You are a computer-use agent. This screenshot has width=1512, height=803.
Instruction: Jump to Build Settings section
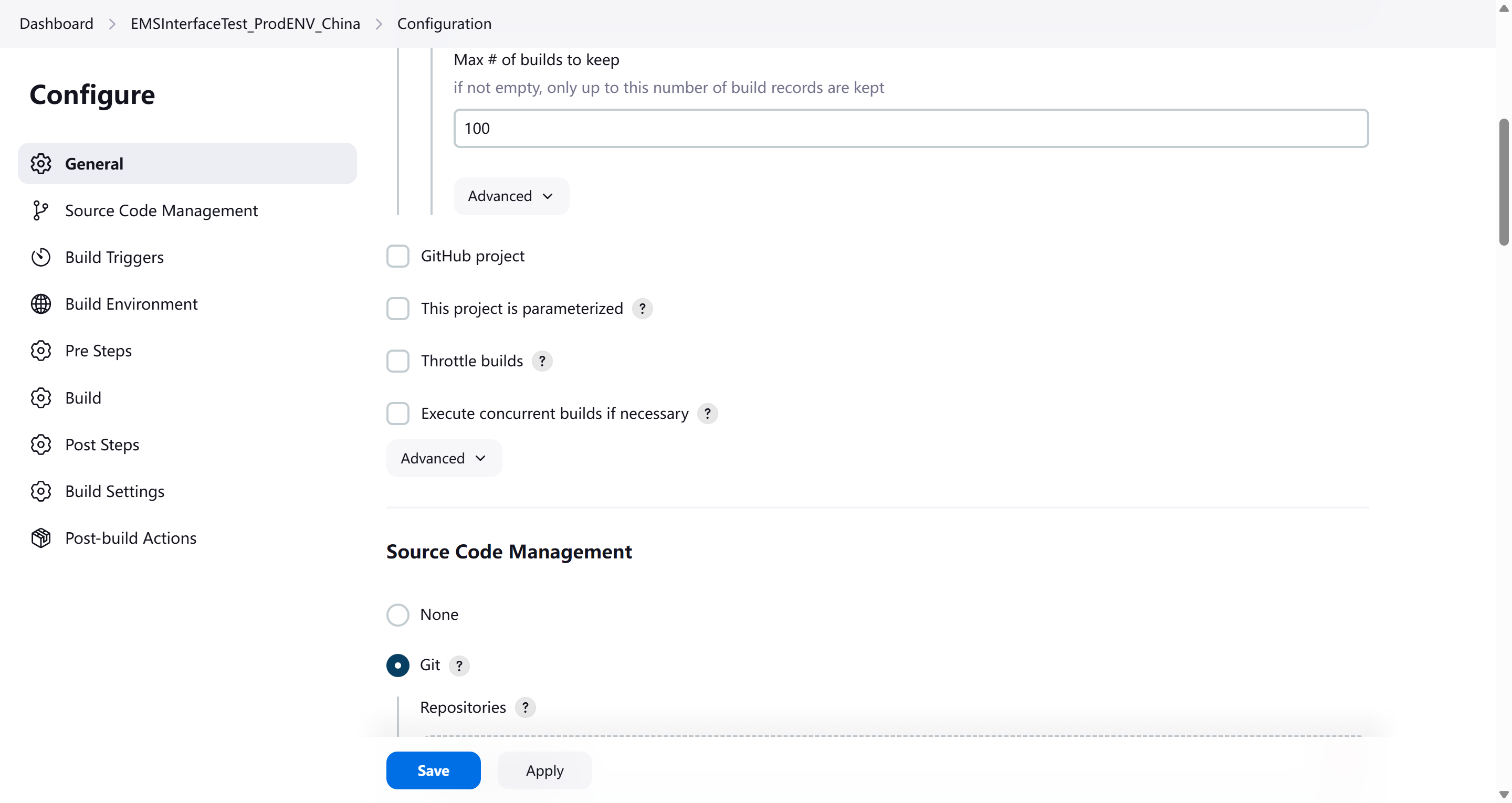[114, 491]
